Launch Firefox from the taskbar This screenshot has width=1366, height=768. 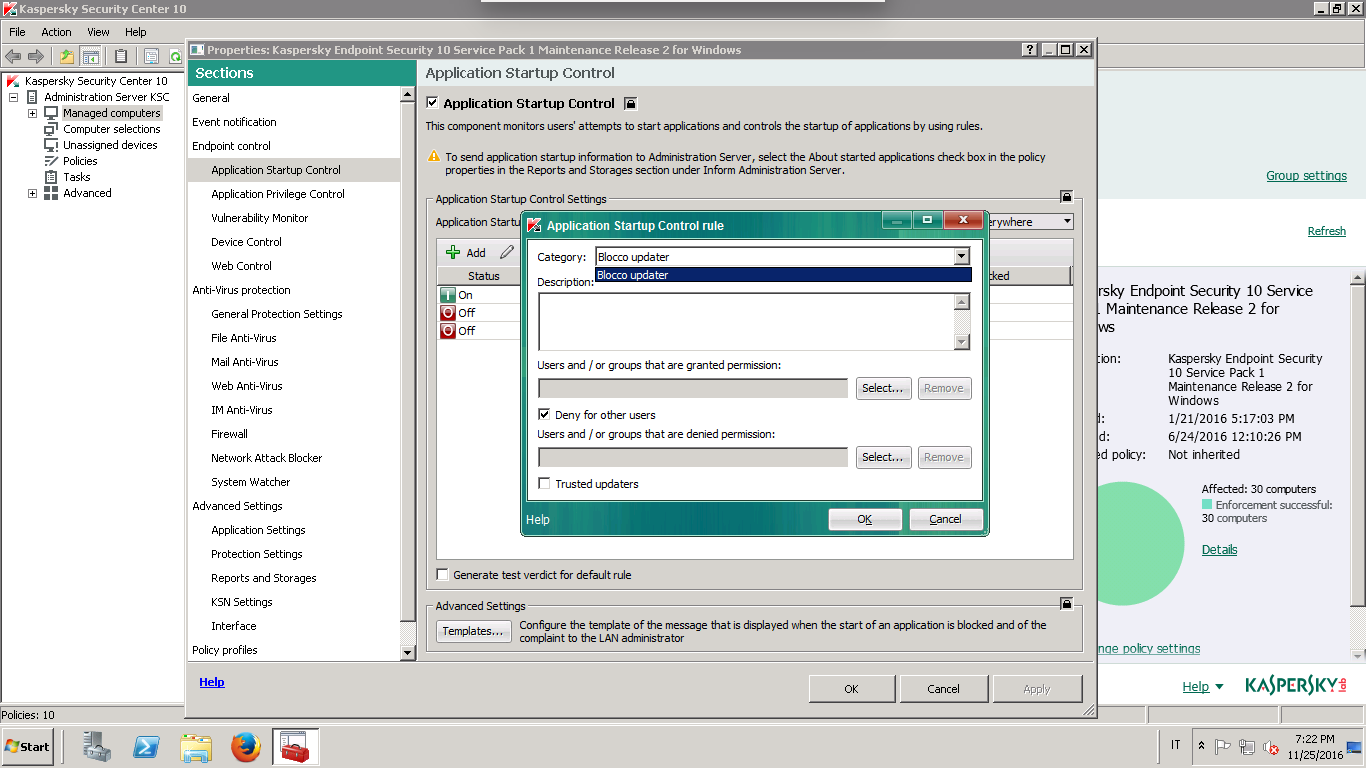245,746
